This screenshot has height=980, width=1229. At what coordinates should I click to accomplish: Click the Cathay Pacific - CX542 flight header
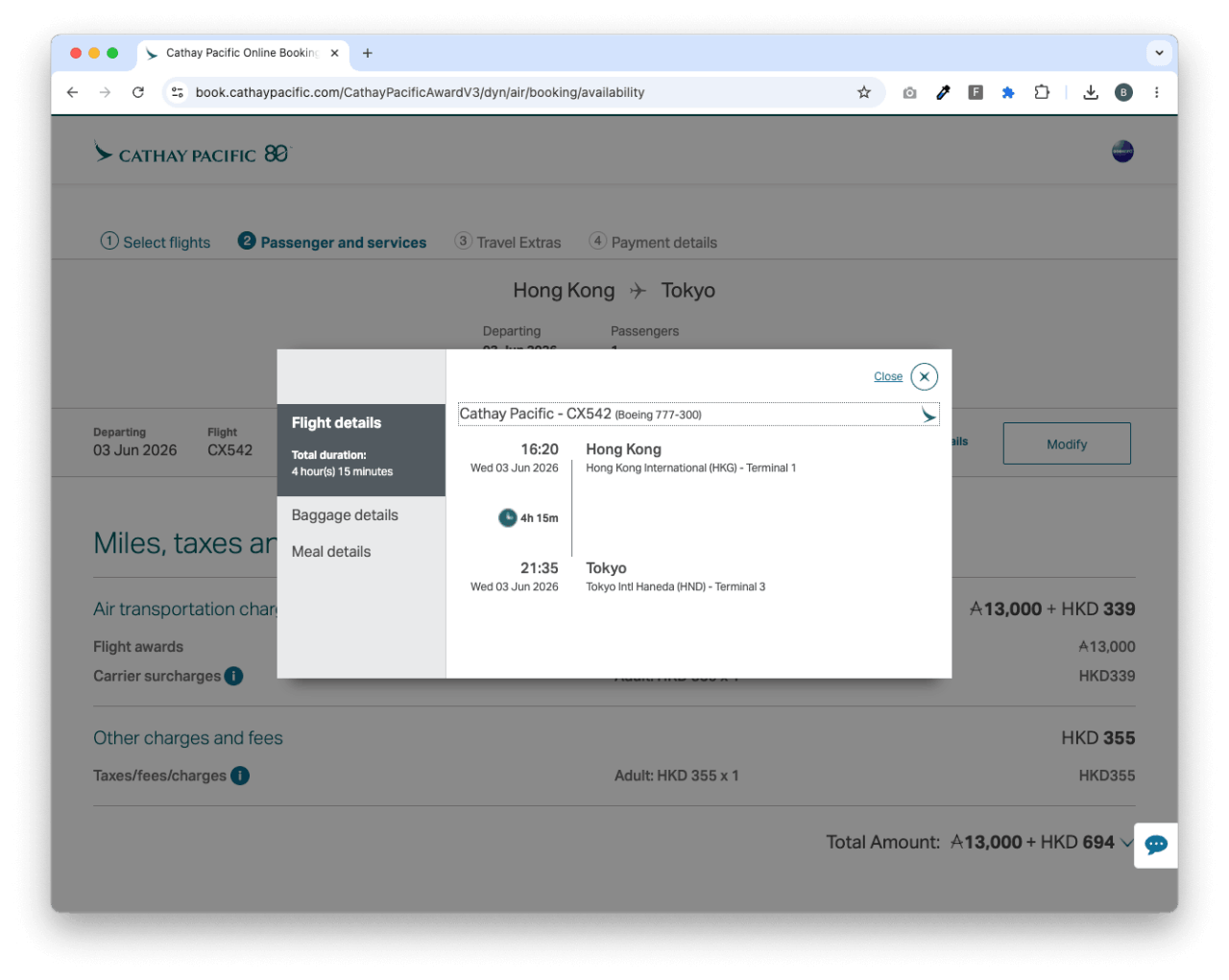pyautogui.click(x=698, y=414)
